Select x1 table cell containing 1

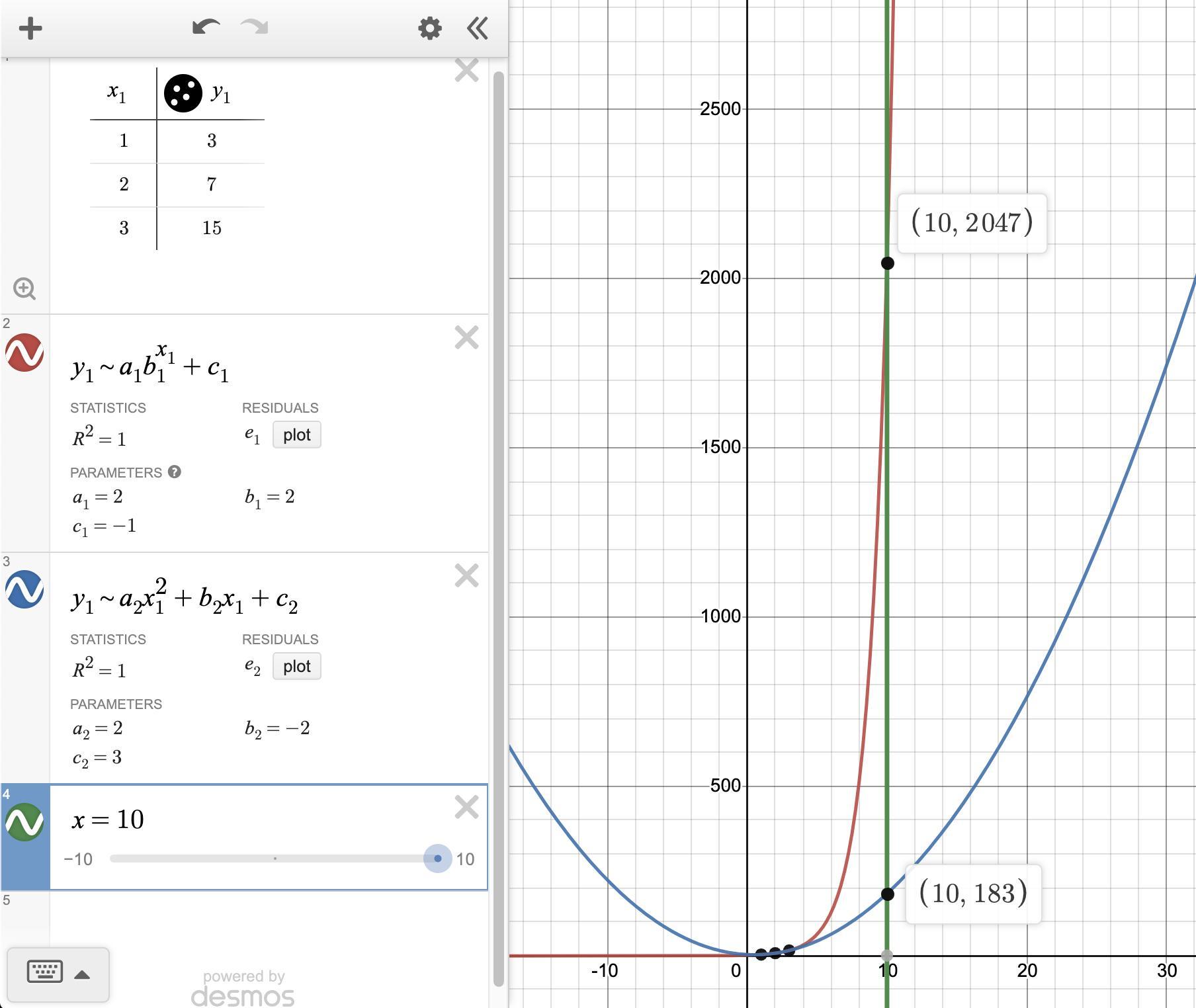click(x=124, y=141)
